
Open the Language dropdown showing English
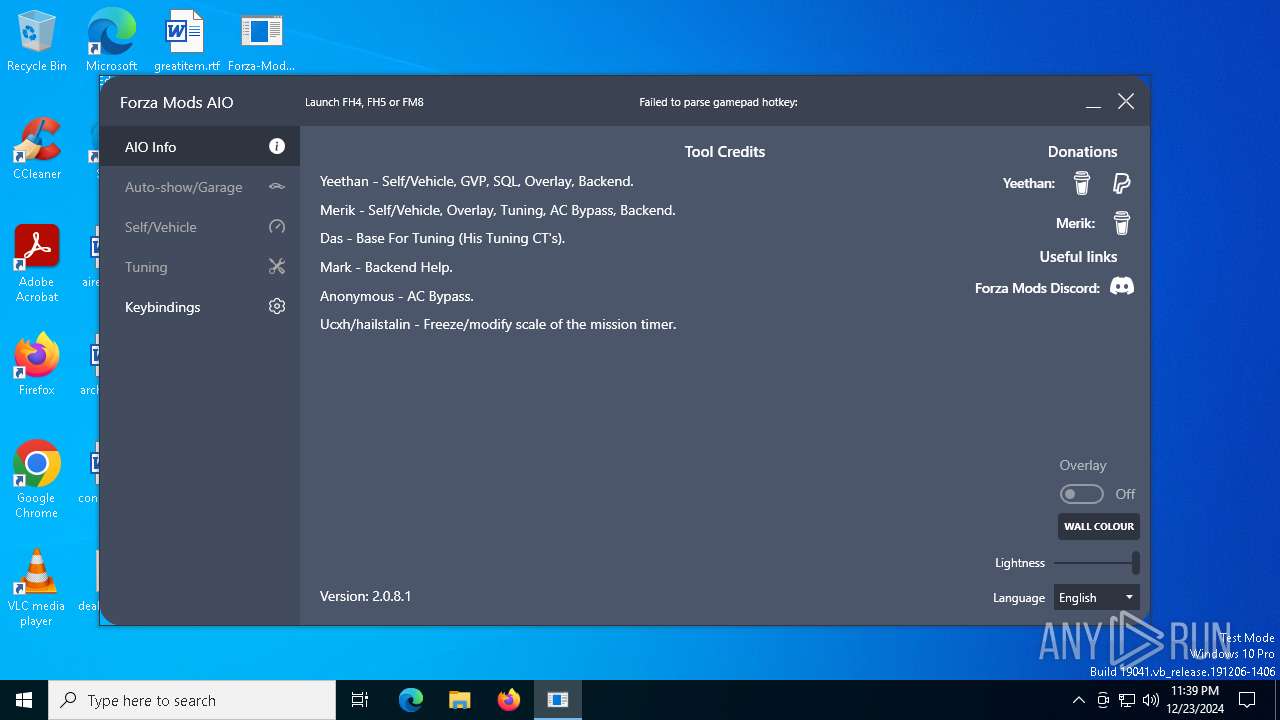[x=1096, y=597]
